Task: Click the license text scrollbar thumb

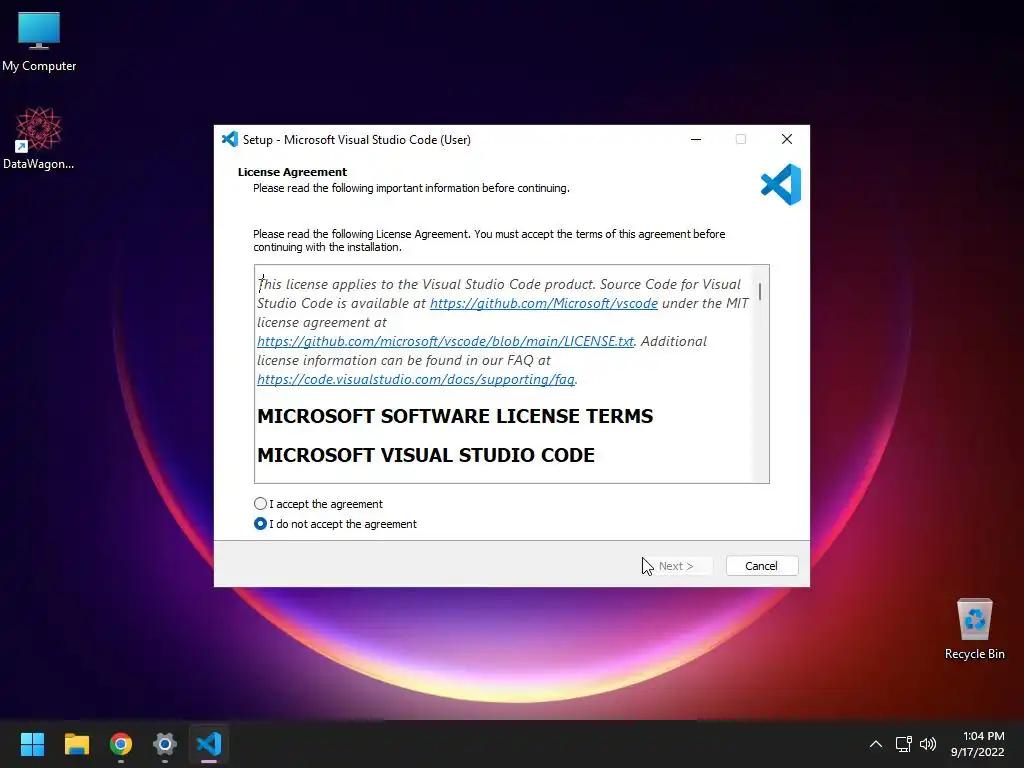Action: pos(760,291)
